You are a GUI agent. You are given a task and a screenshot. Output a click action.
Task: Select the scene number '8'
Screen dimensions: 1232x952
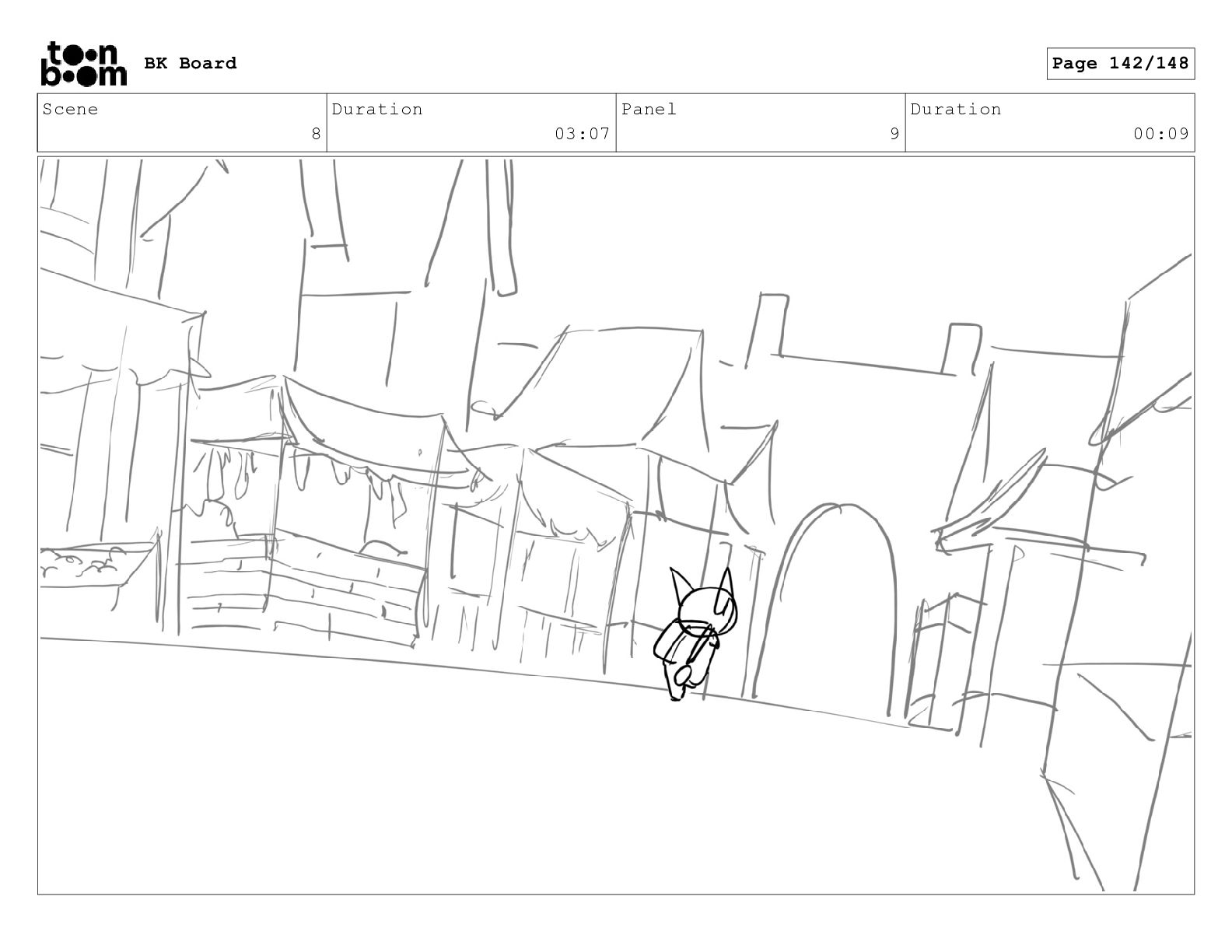(x=316, y=134)
